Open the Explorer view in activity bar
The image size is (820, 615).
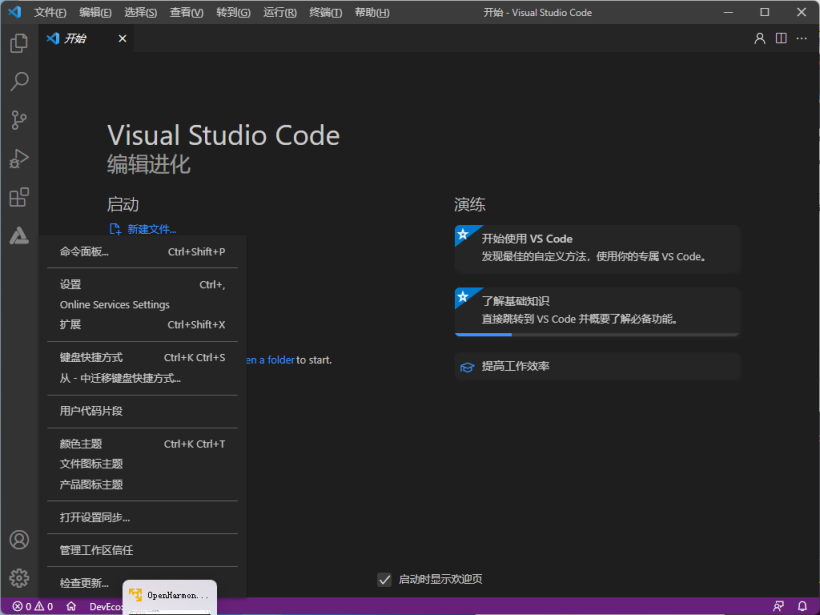coord(19,44)
